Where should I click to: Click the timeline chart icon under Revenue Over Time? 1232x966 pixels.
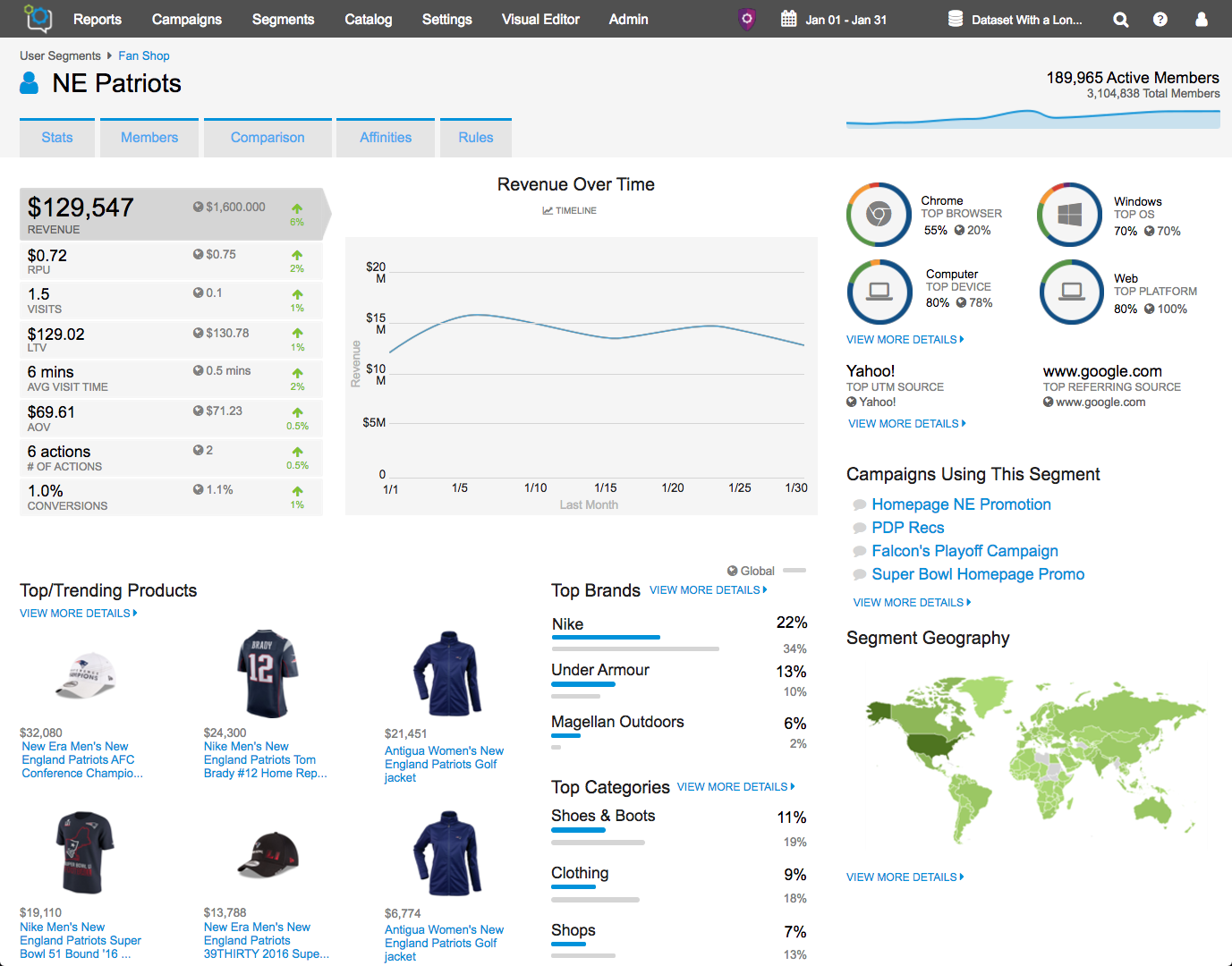click(548, 211)
